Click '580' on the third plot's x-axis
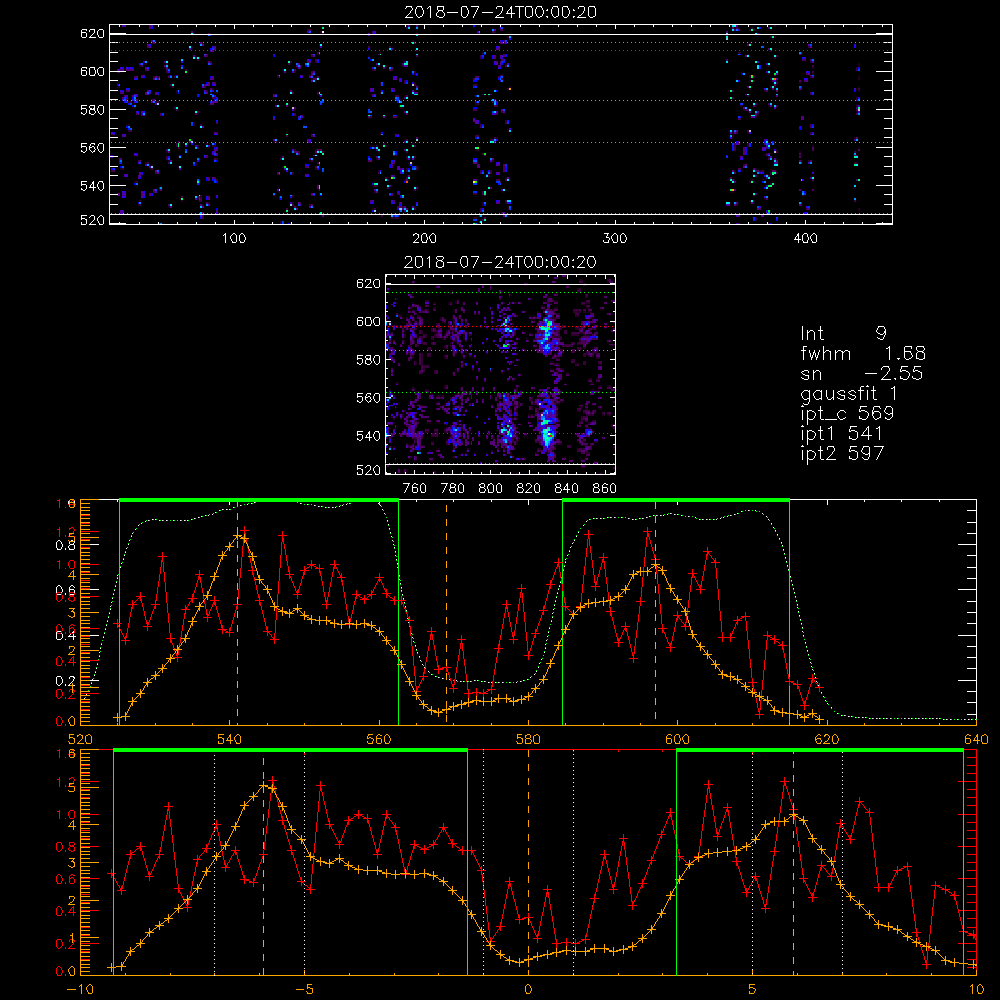This screenshot has width=1000, height=1000. click(528, 739)
